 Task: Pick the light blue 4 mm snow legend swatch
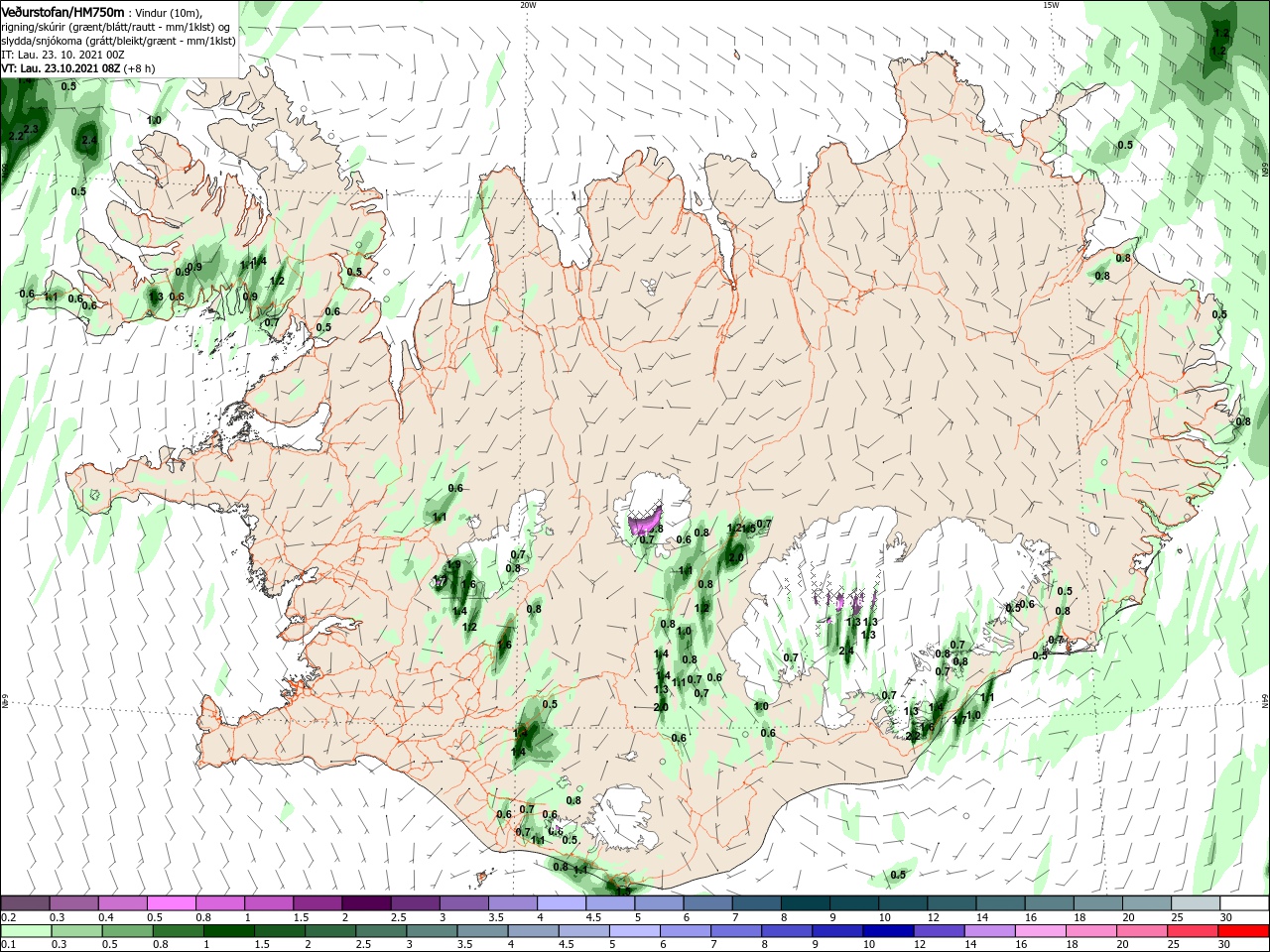(562, 902)
